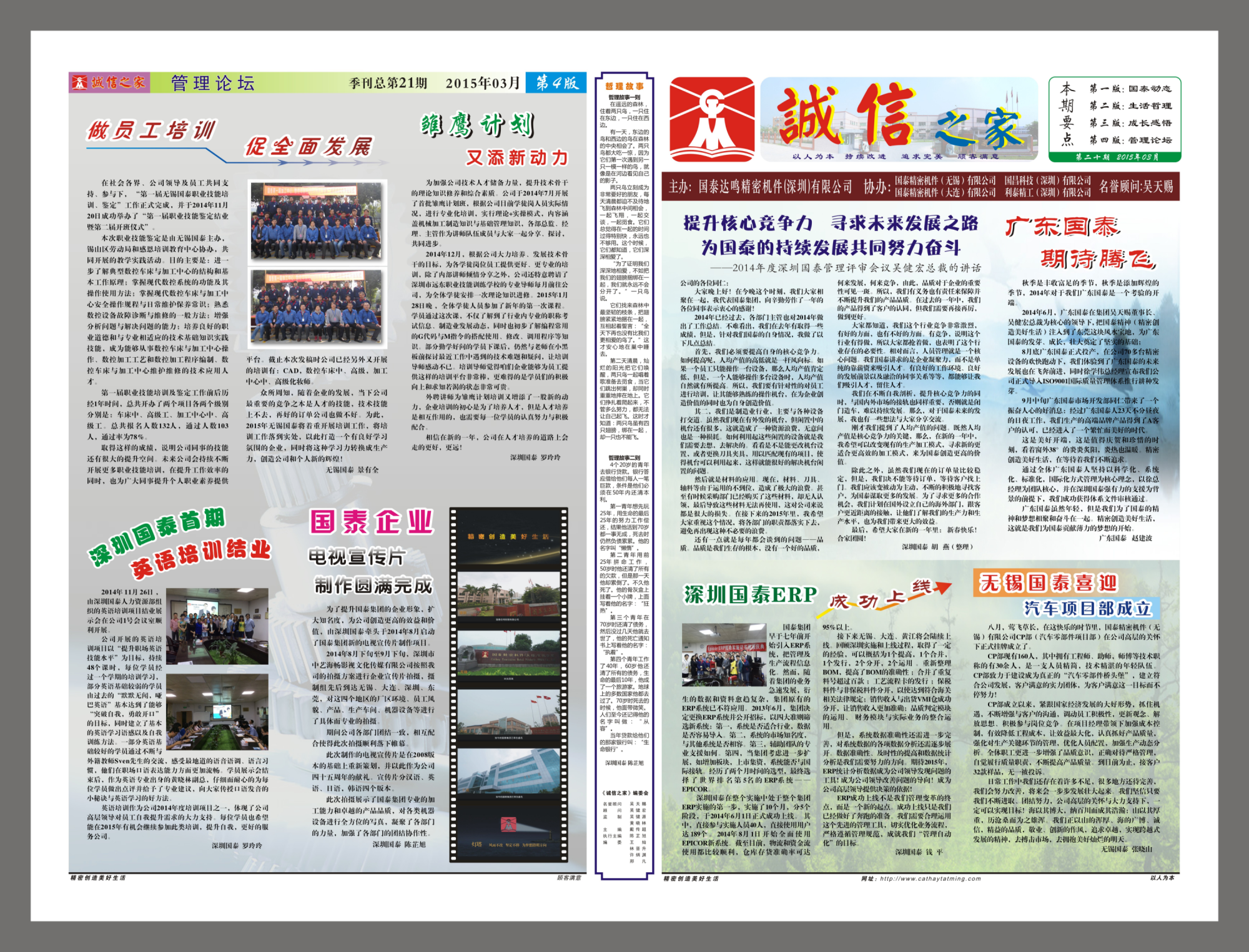1249x952 pixels.
Task: Open the top English training classroom photo
Action: pos(217,628)
